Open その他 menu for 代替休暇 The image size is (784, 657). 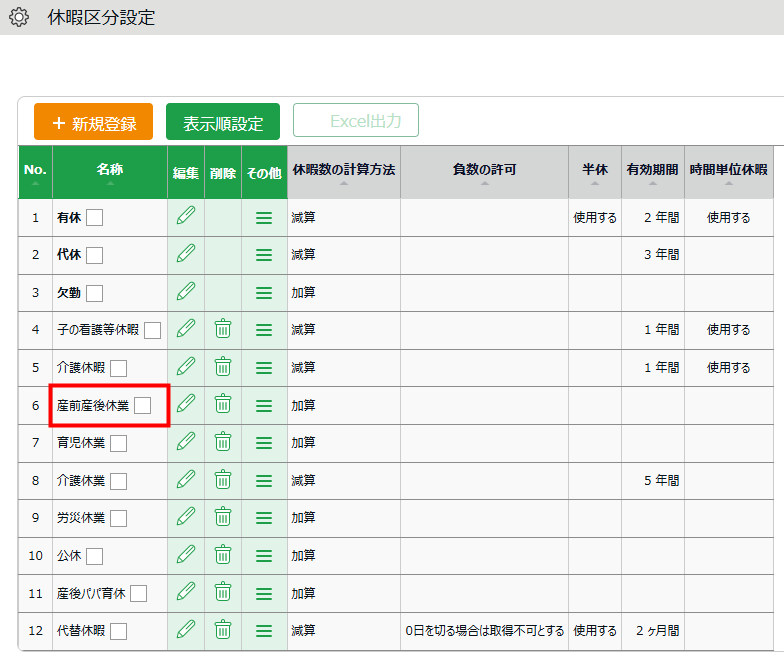[x=264, y=631]
